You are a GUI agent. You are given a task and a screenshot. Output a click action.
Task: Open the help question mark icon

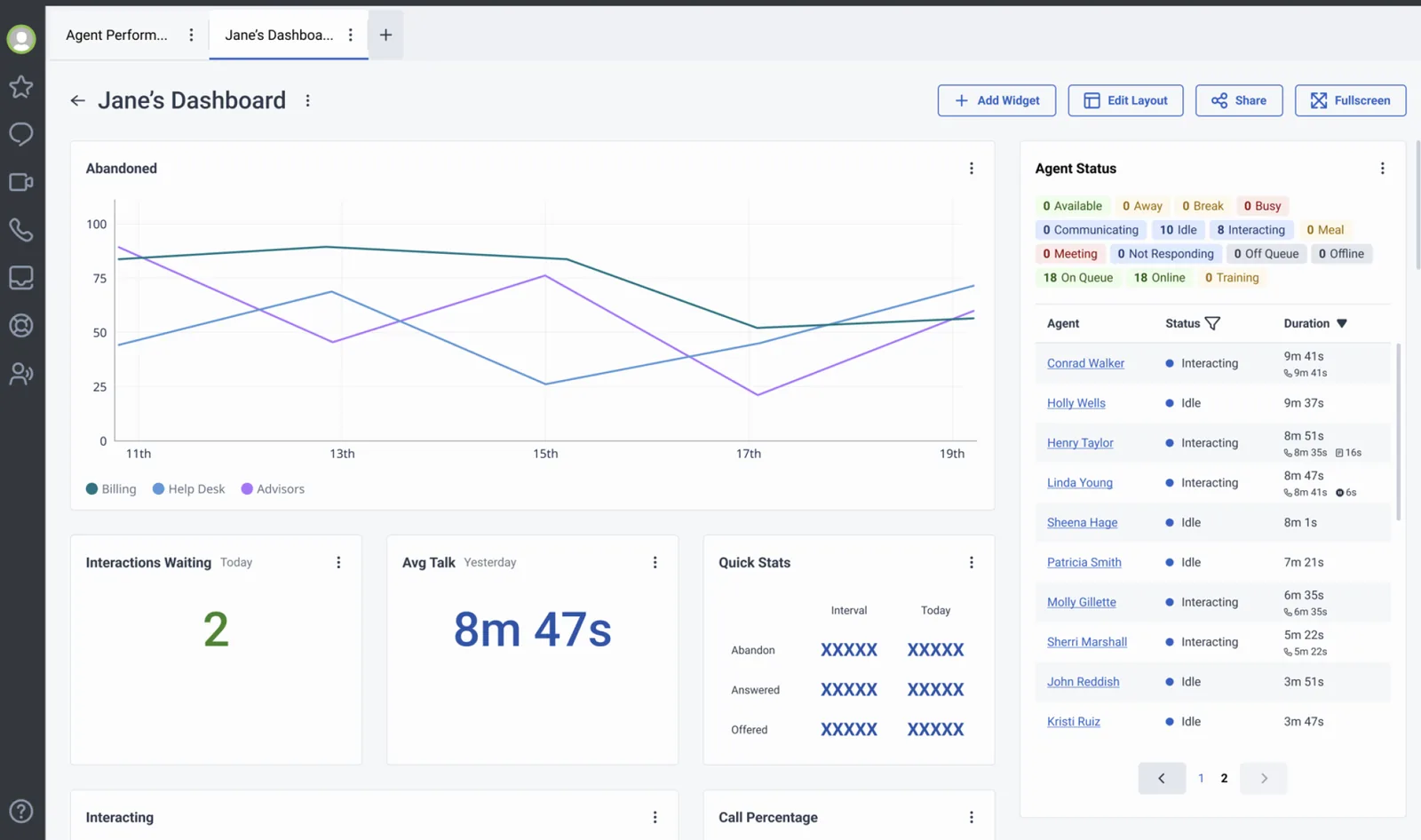[21, 811]
